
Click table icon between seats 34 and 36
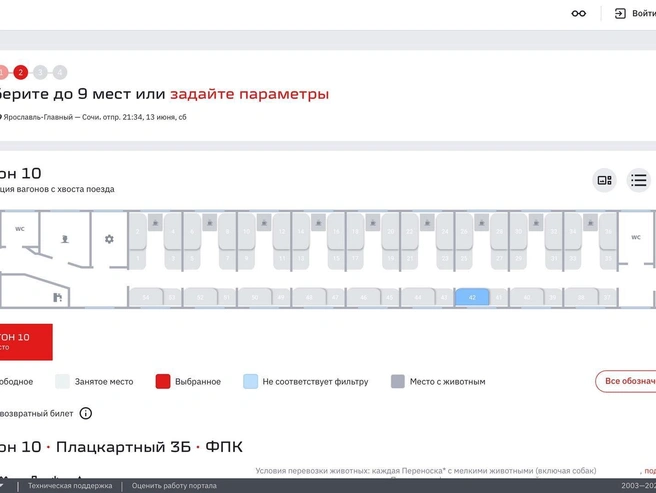tap(590, 222)
